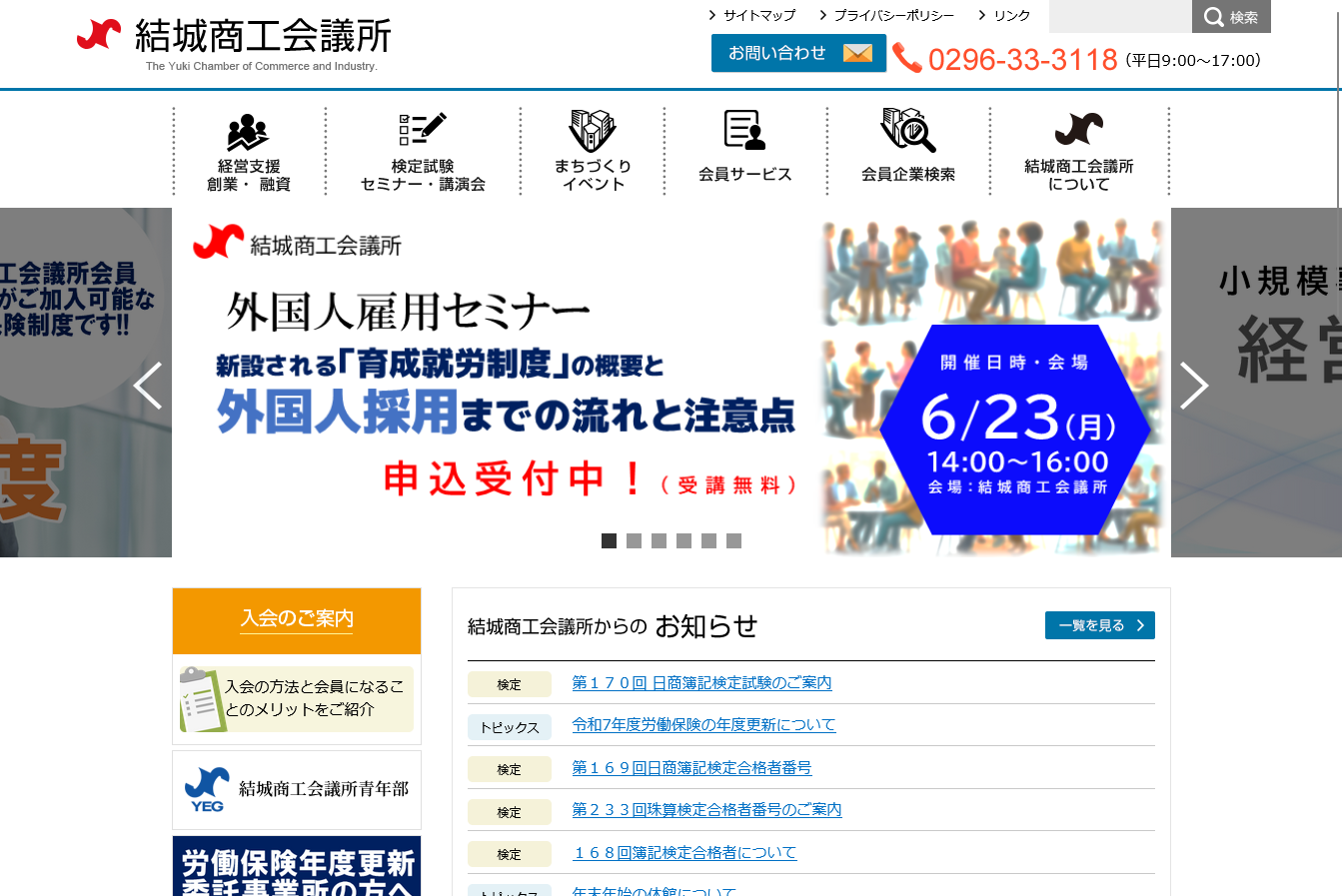Click the search text input field

tap(1119, 17)
